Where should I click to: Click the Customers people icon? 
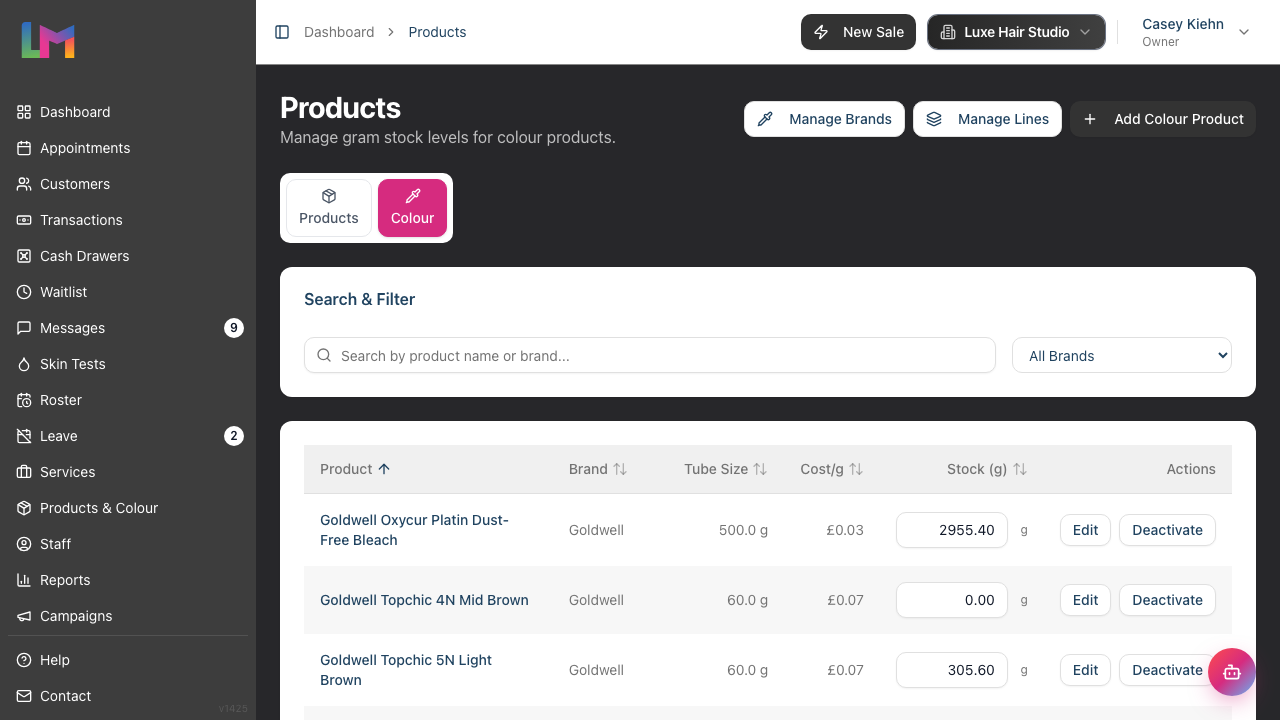tap(24, 184)
